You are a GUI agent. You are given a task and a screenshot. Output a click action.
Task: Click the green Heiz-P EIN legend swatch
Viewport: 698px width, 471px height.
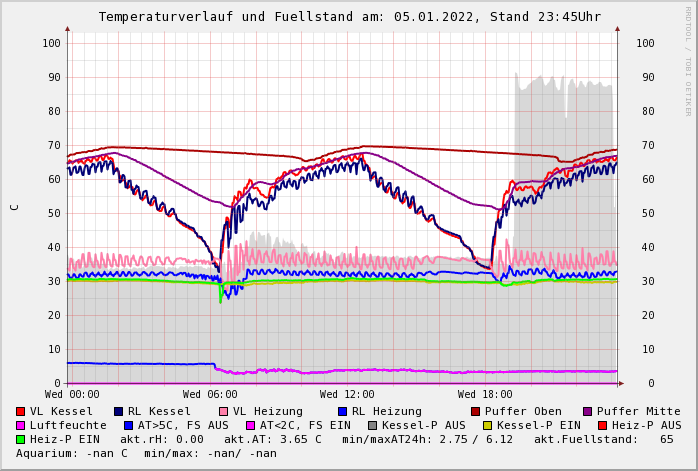20,439
